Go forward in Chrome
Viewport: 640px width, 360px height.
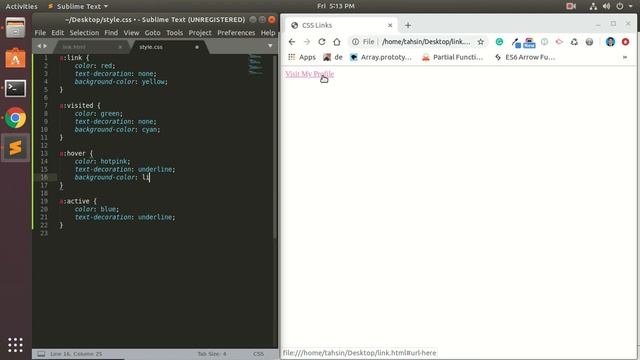tap(307, 42)
